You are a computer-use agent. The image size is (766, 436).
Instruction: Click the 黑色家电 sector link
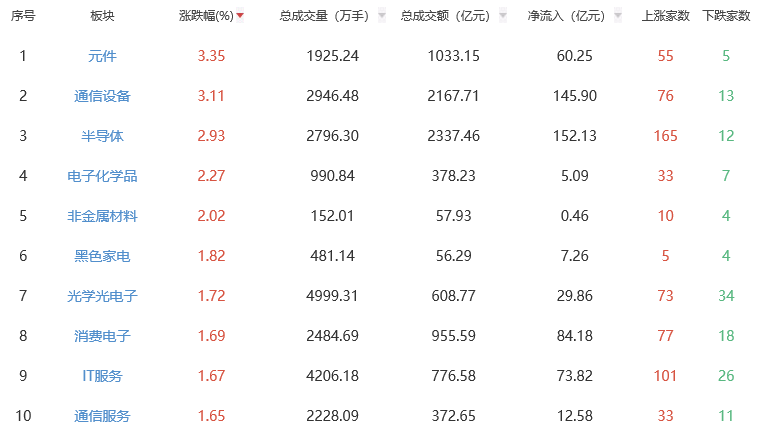pyautogui.click(x=102, y=256)
